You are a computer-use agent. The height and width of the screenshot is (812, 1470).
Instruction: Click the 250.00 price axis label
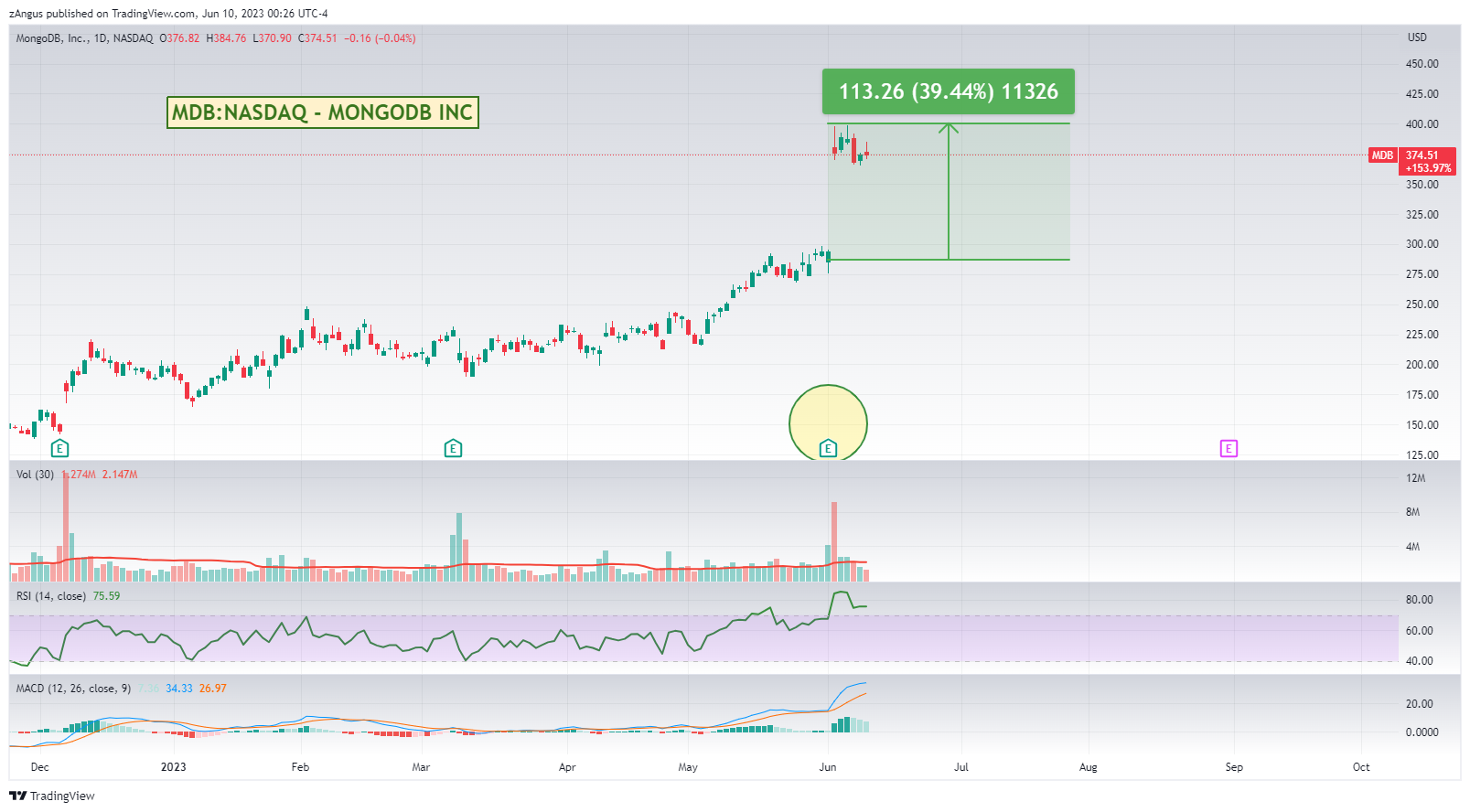(x=1422, y=304)
